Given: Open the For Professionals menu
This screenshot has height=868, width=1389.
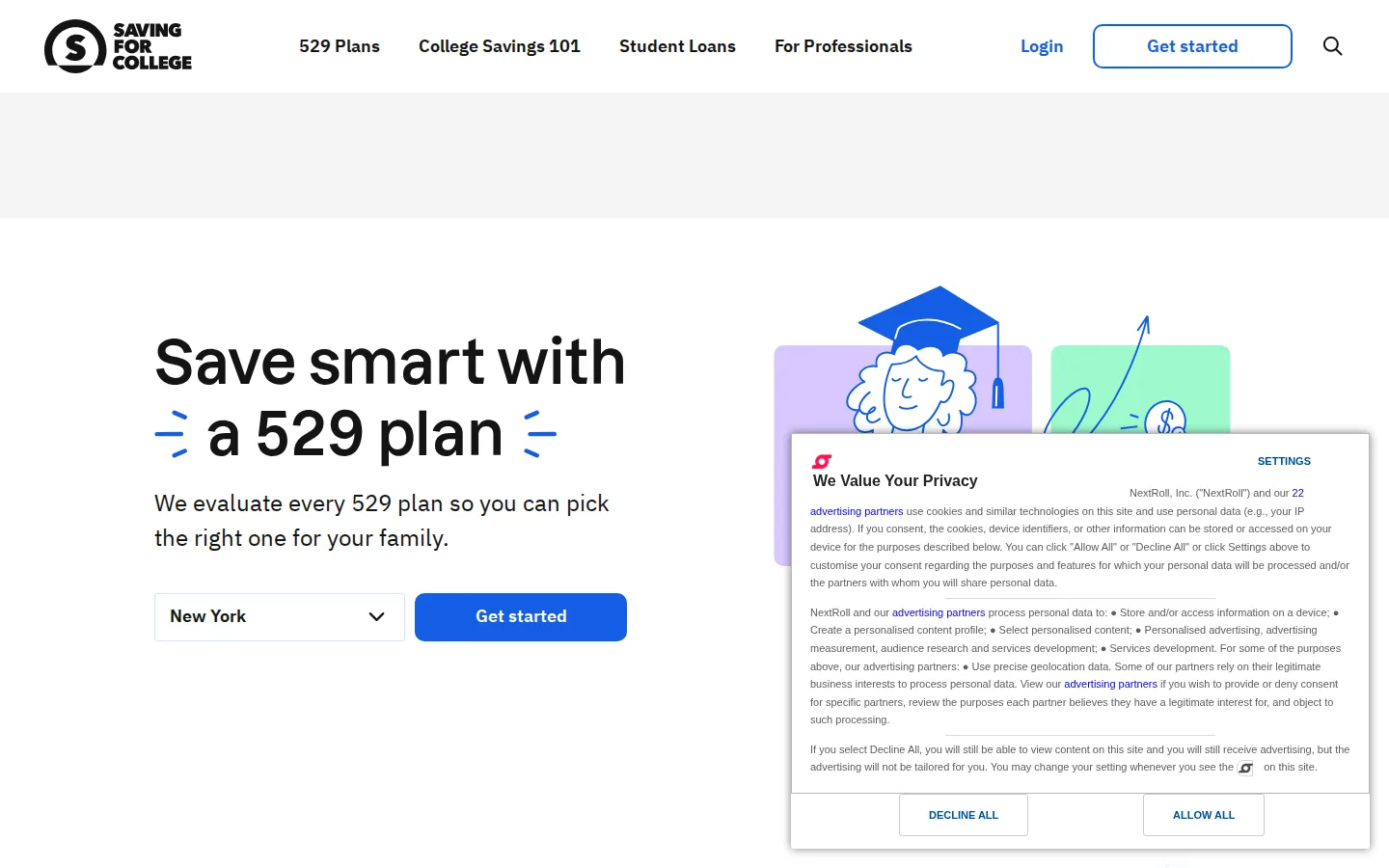Looking at the screenshot, I should coord(843,46).
